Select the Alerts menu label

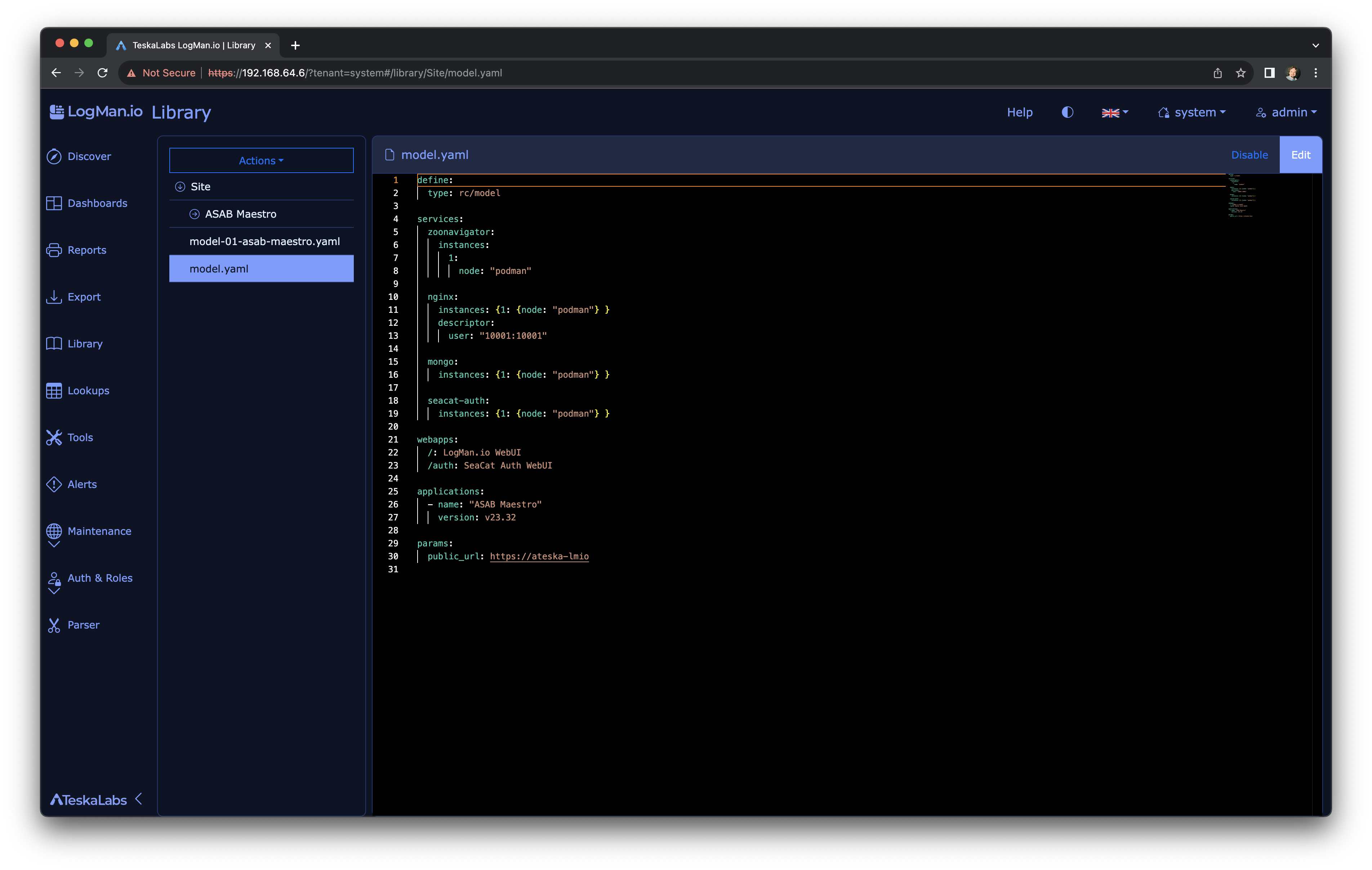click(82, 484)
